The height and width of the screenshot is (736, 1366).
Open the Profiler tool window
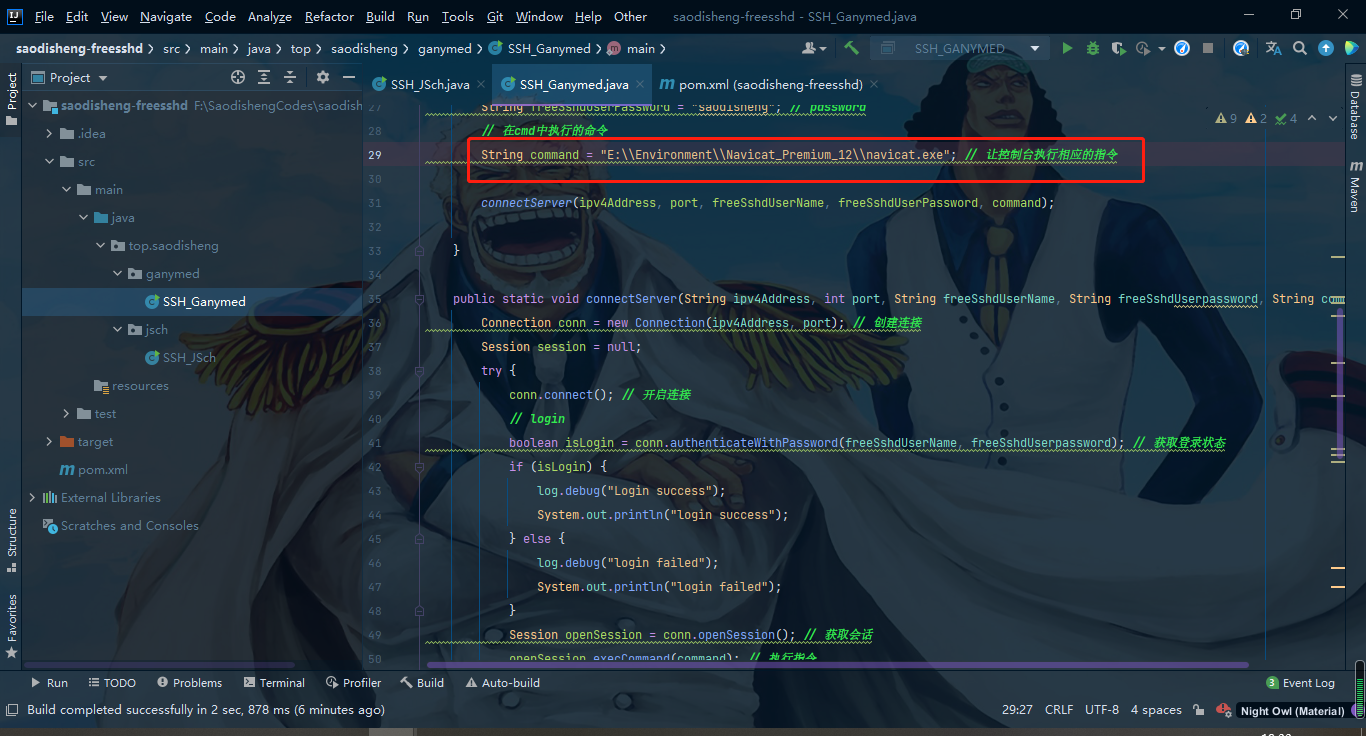[353, 682]
